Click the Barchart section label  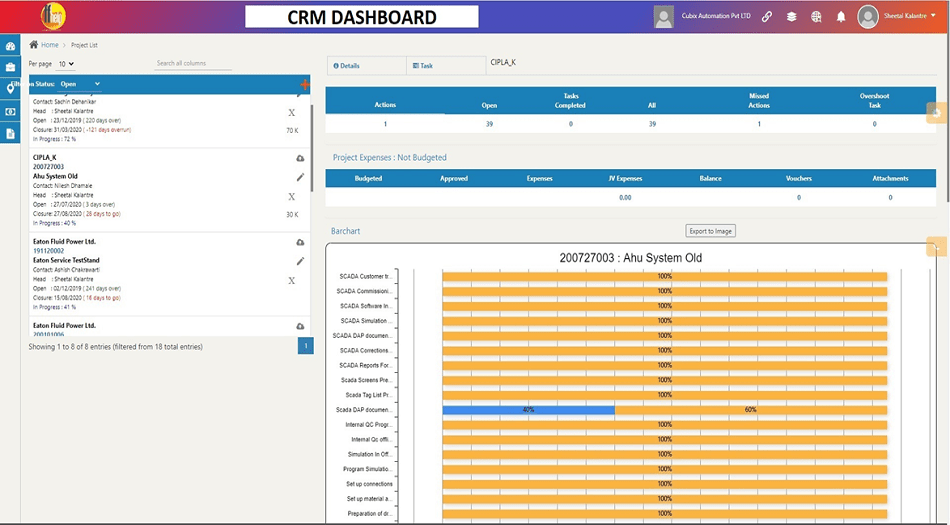click(345, 231)
